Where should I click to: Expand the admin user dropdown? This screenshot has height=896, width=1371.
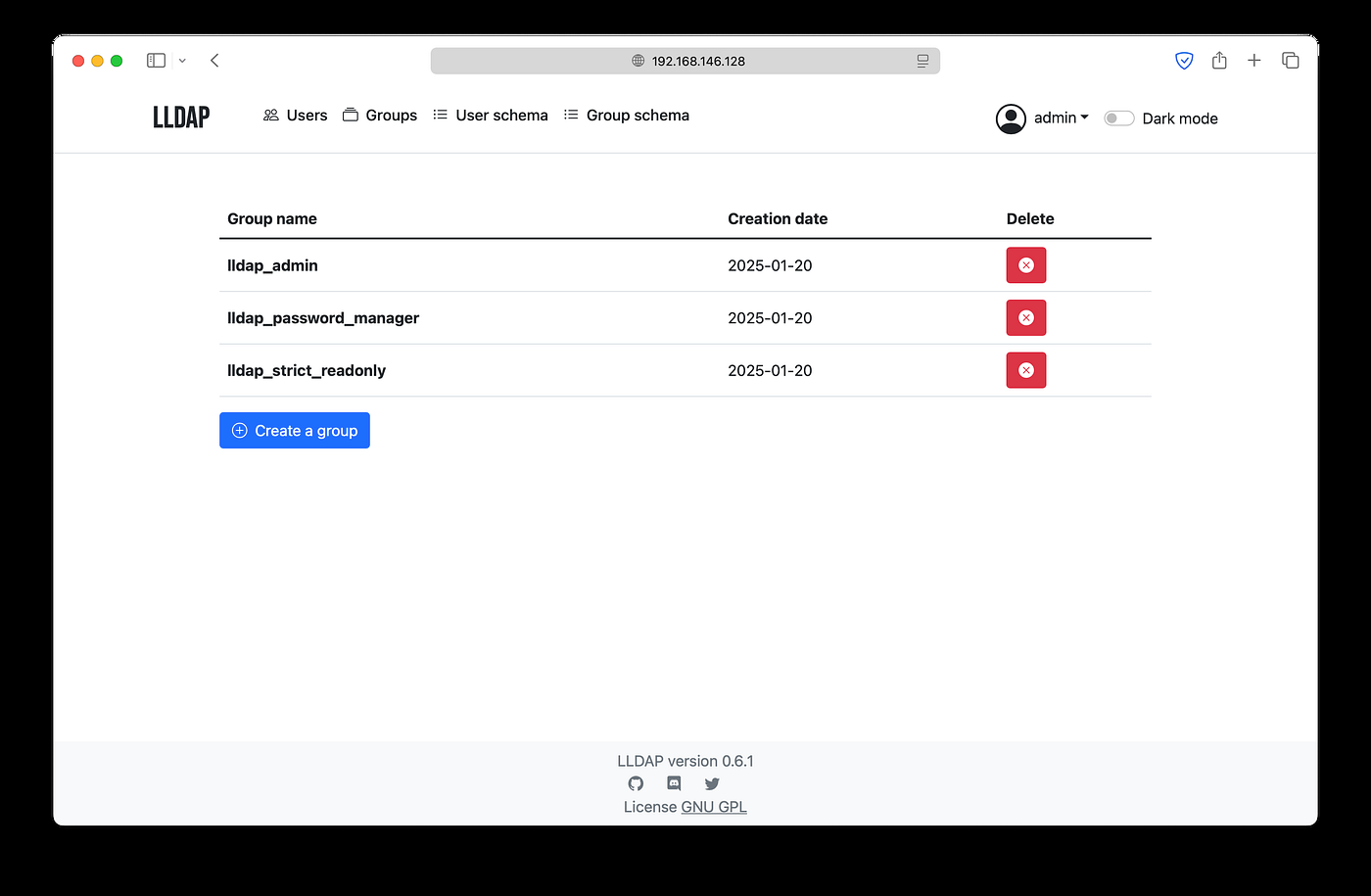(1042, 118)
